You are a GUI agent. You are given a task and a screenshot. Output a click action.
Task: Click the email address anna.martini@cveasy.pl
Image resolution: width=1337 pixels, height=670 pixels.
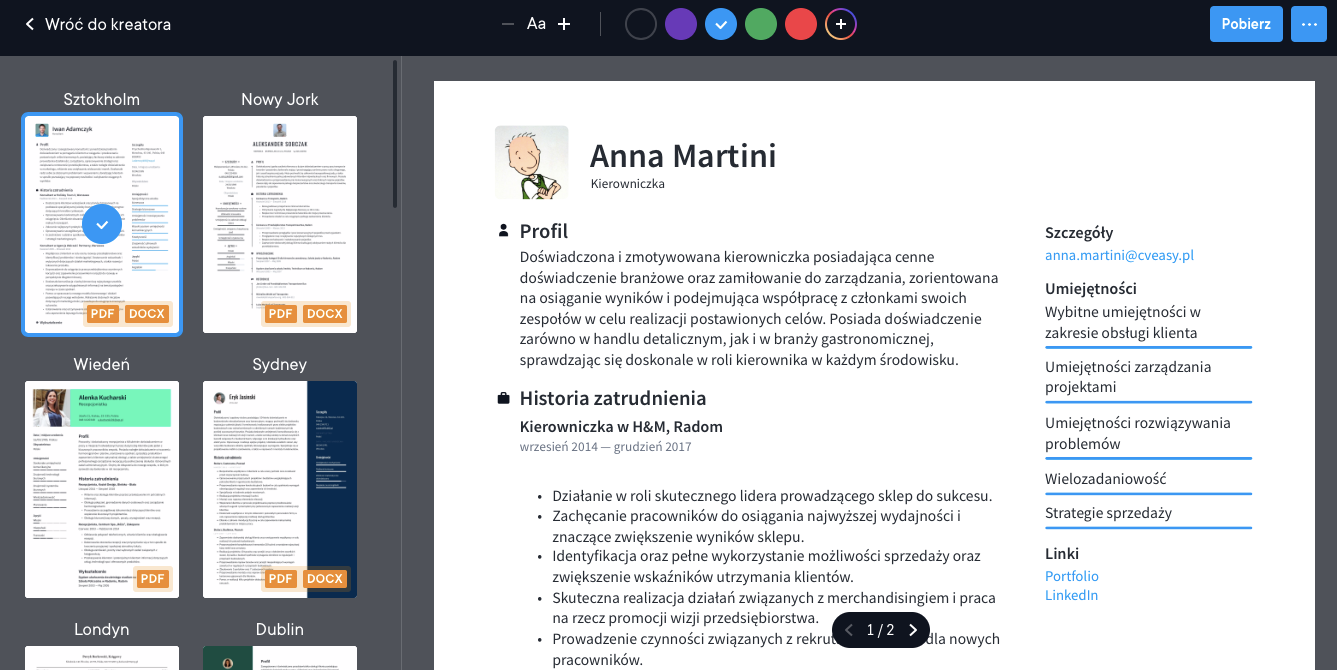pyautogui.click(x=1119, y=255)
